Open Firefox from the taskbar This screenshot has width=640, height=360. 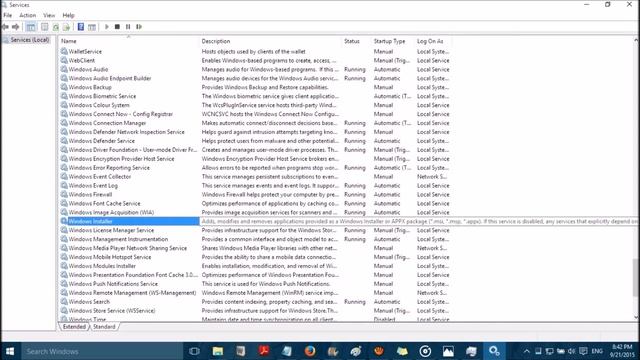click(310, 351)
